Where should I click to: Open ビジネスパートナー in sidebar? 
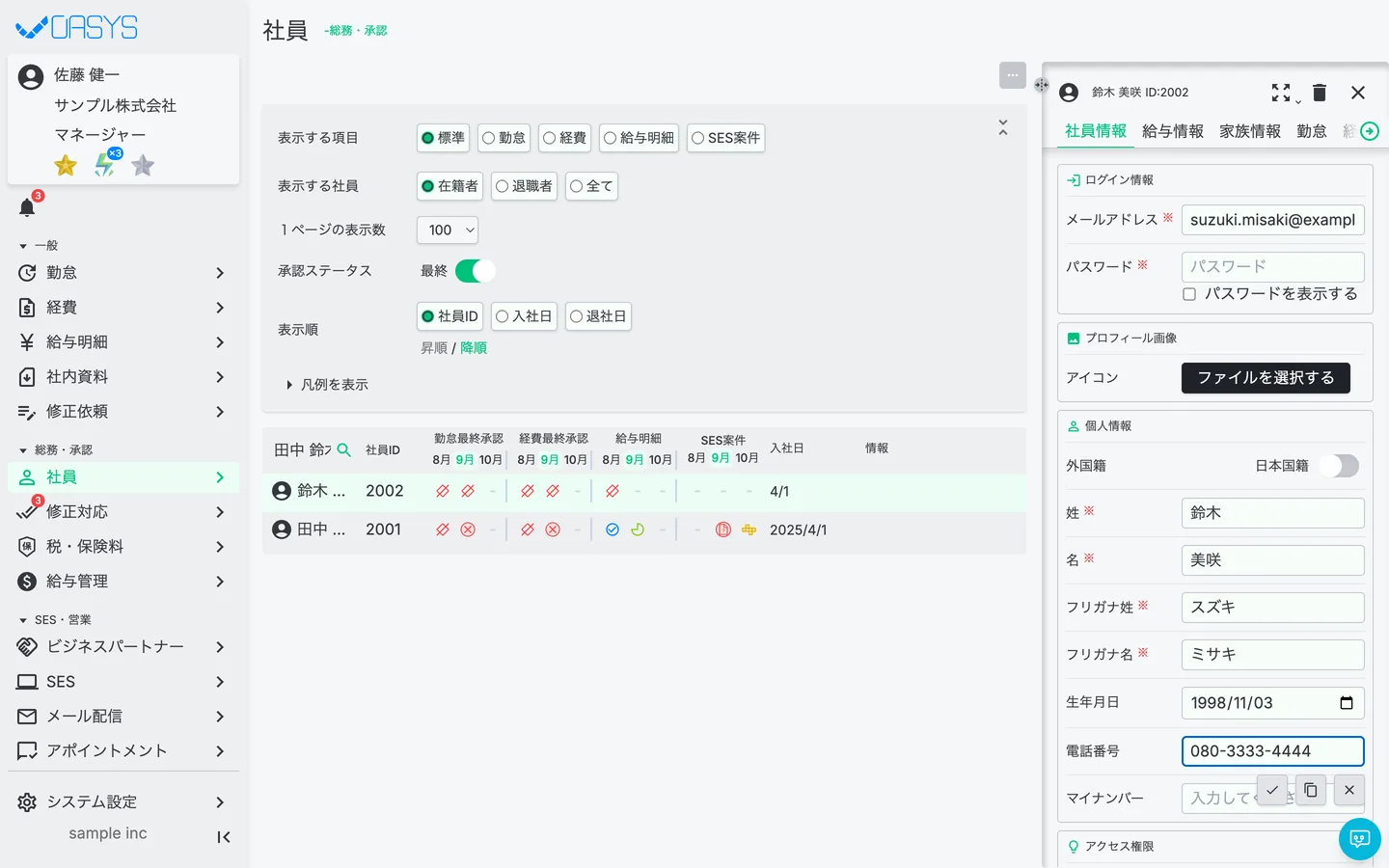[x=123, y=647]
